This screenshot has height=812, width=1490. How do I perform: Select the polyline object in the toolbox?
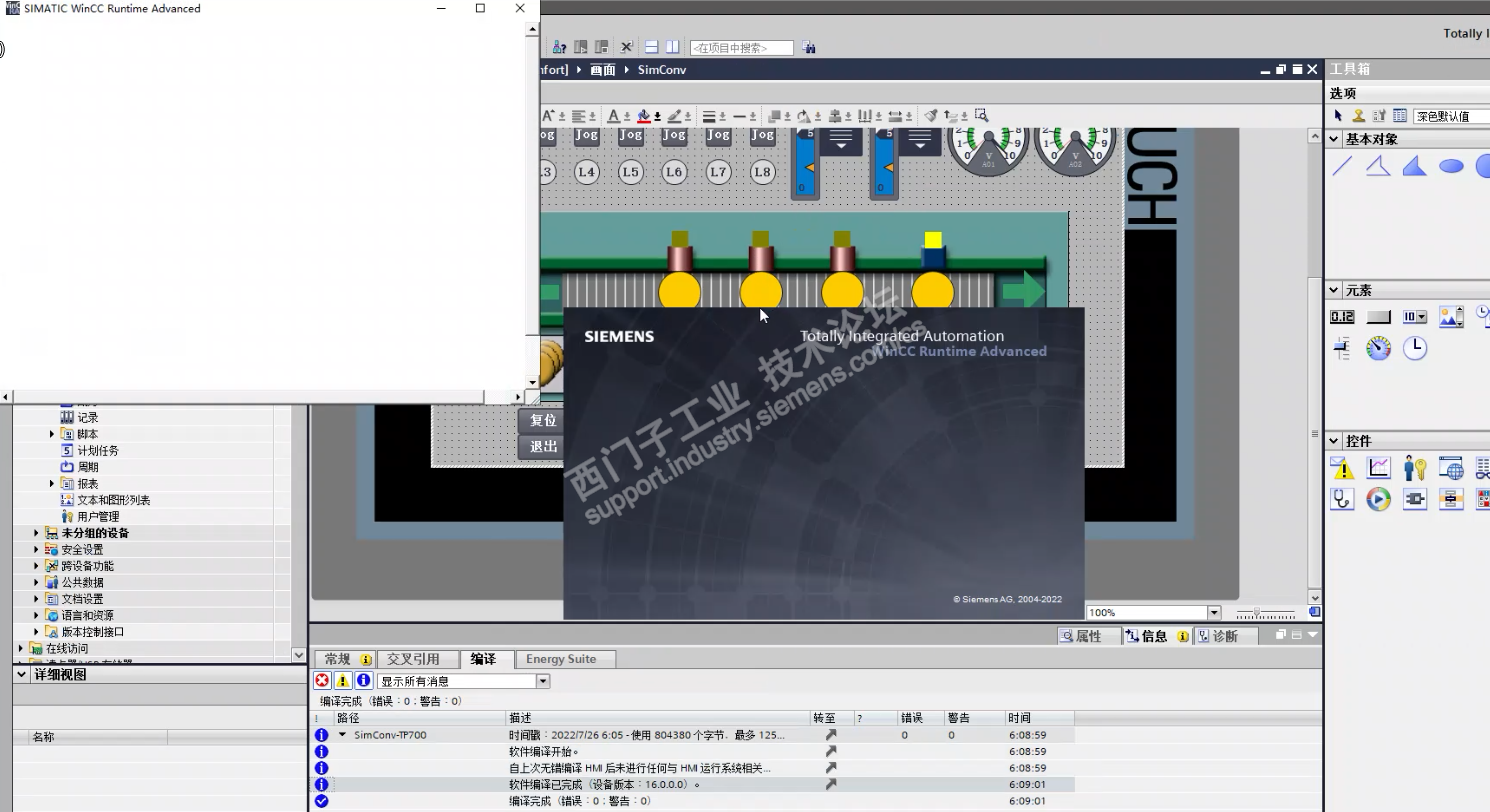click(1378, 166)
